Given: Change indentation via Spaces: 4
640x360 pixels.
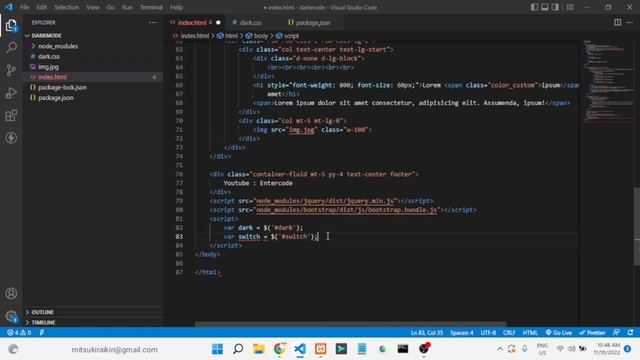Looking at the screenshot, I should tap(462, 333).
